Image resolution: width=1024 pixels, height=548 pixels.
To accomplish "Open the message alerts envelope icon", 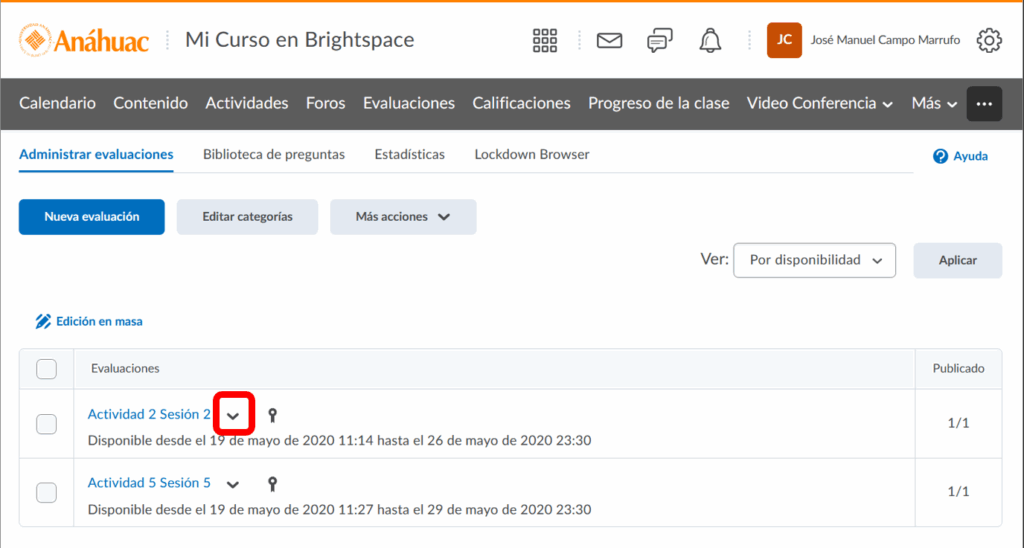I will (x=609, y=40).
